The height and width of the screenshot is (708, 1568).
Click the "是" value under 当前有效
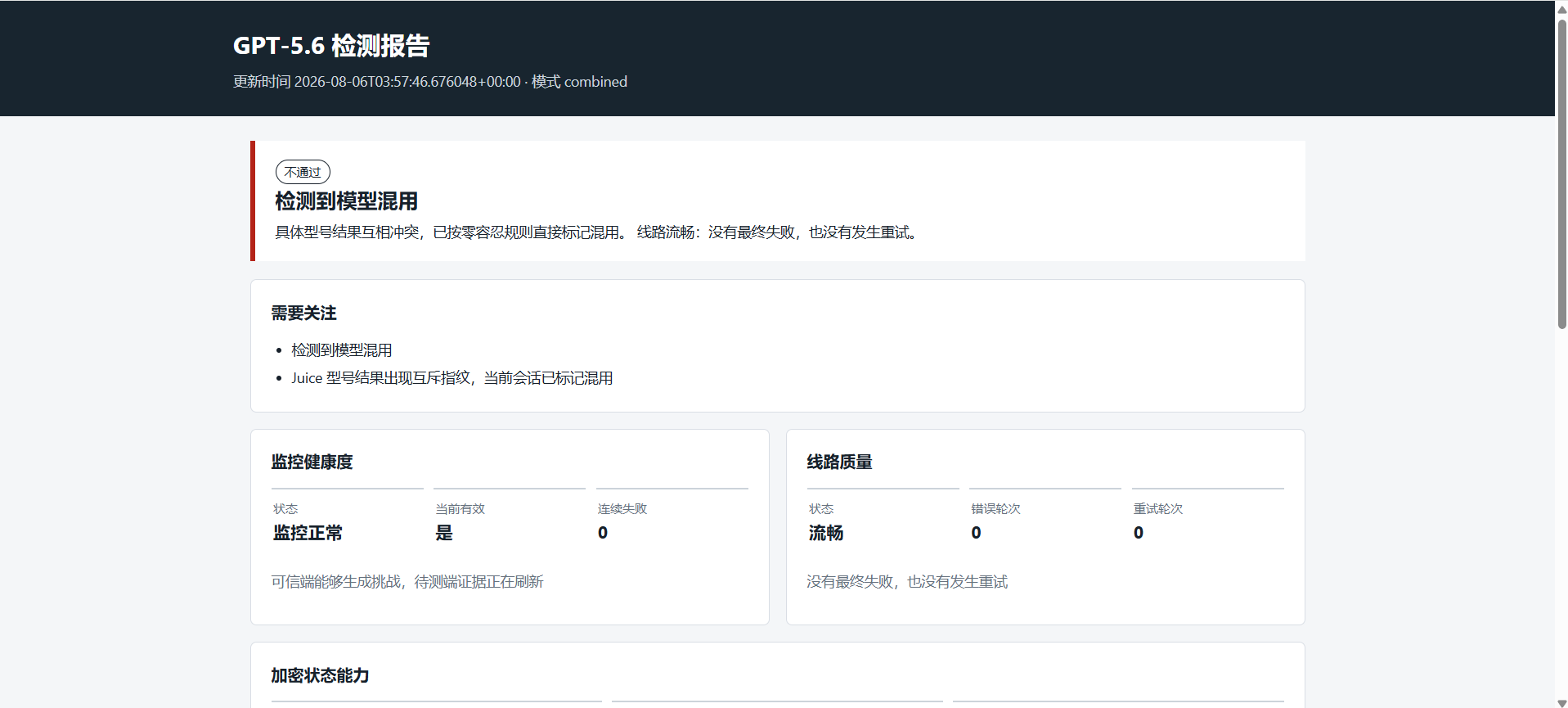(x=444, y=533)
